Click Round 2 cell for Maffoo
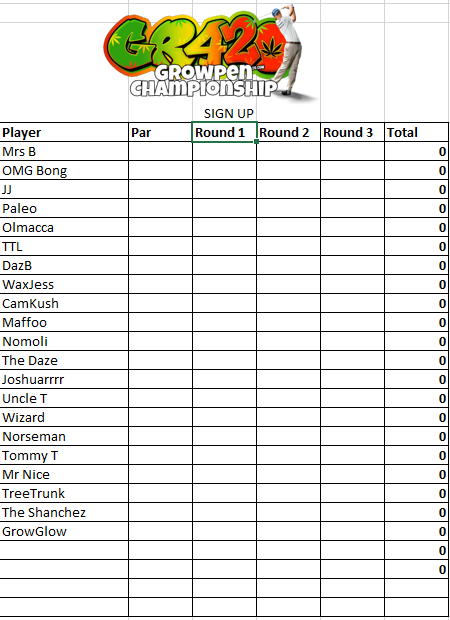 pyautogui.click(x=288, y=322)
